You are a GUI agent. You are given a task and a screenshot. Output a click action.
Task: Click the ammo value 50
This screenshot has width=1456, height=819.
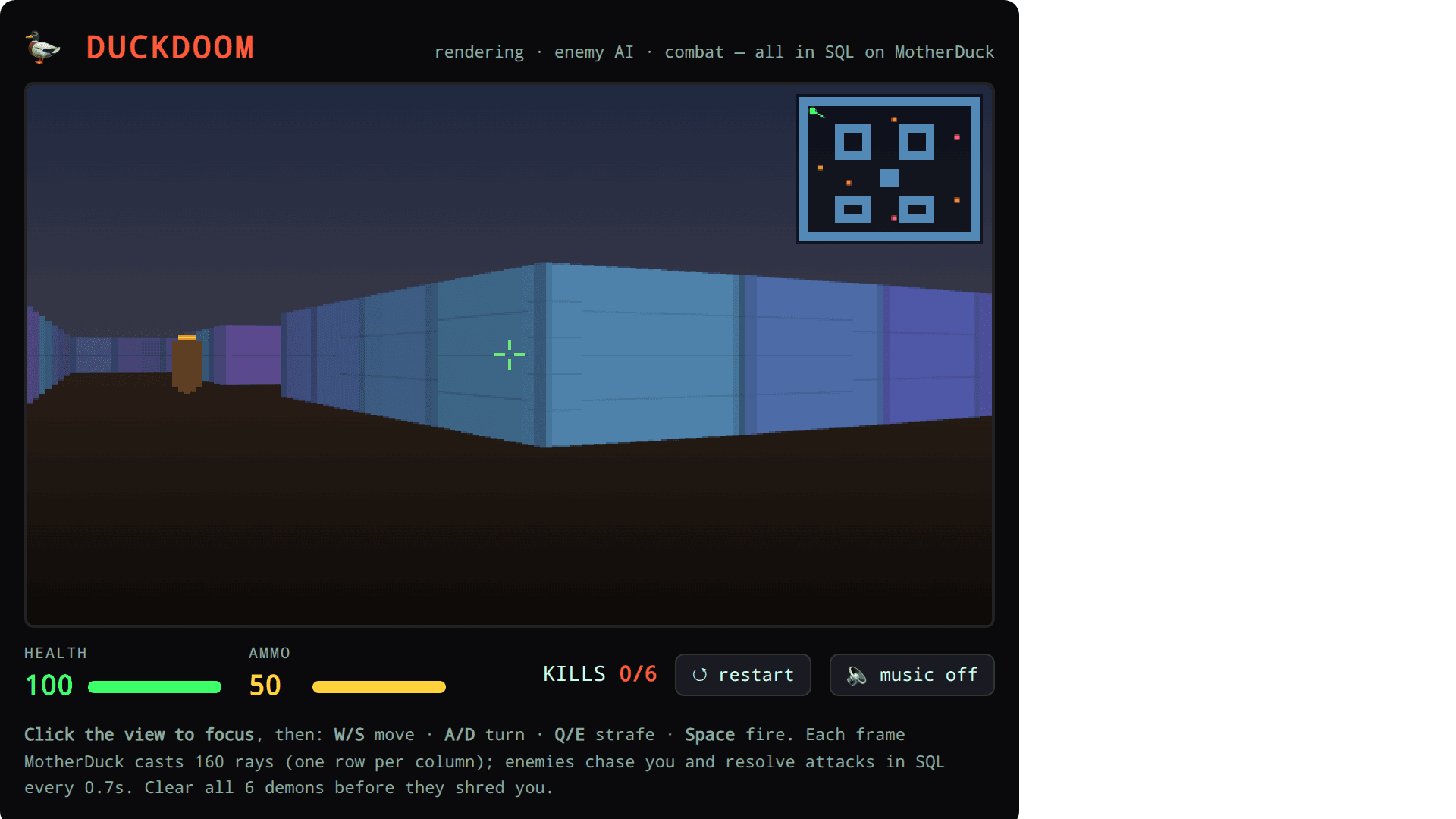265,686
